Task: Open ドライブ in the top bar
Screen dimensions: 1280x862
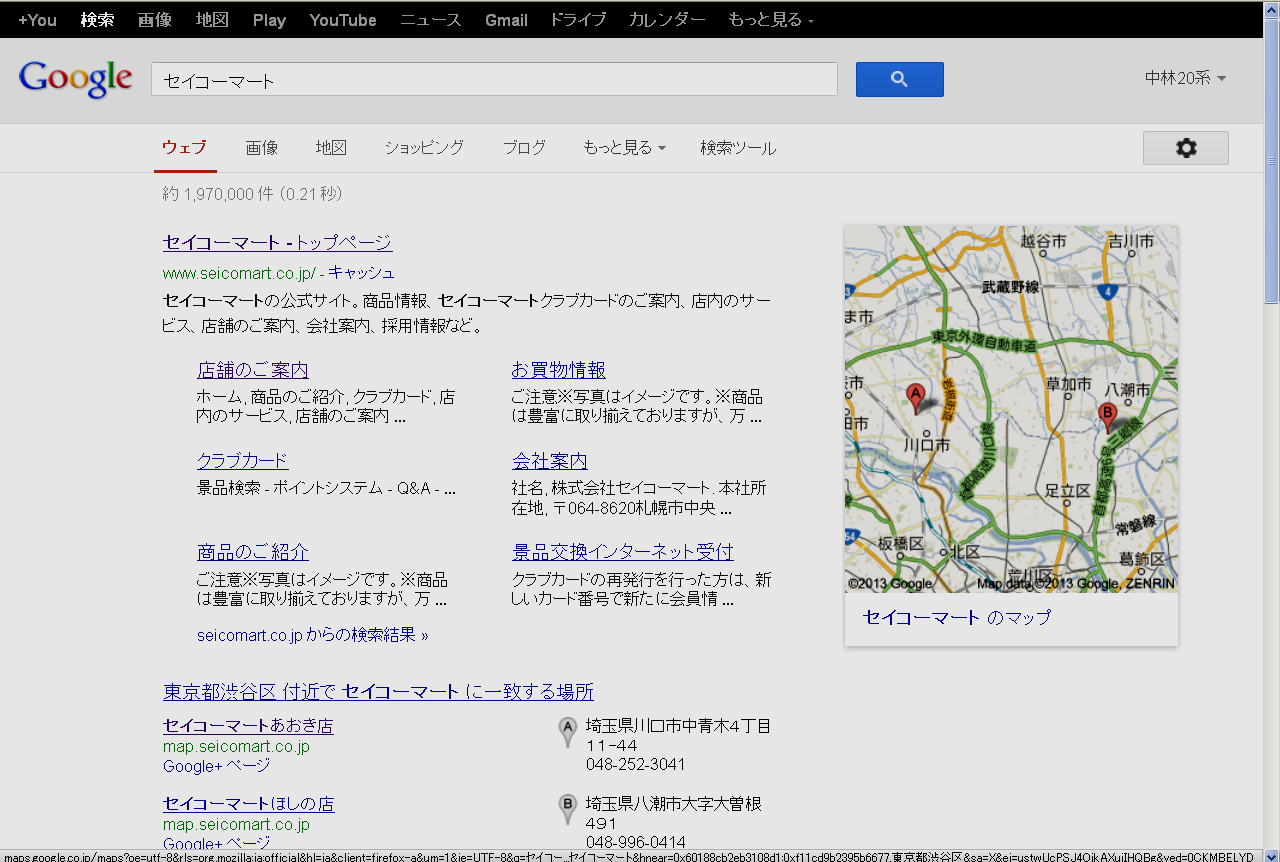Action: (578, 20)
